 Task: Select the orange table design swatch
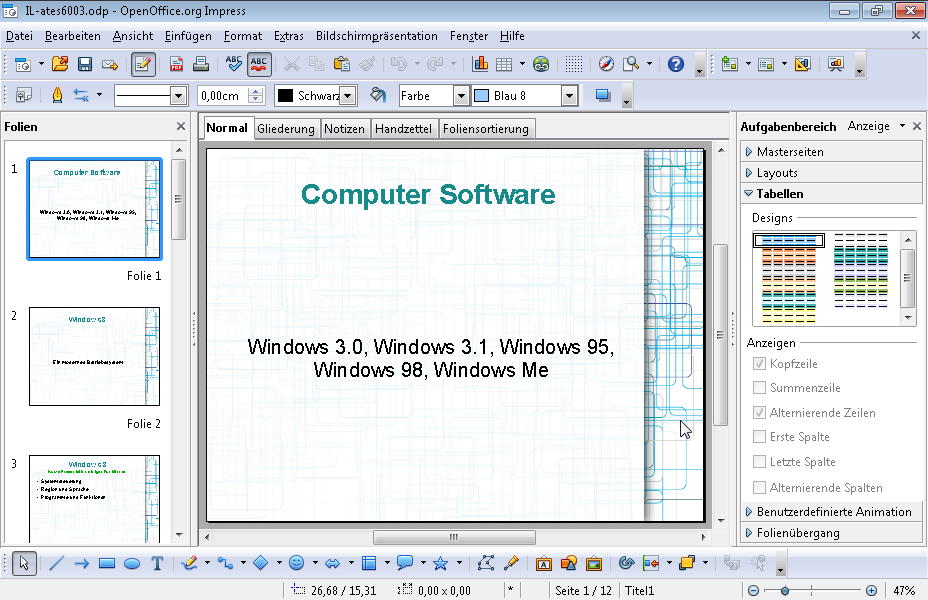click(x=789, y=256)
